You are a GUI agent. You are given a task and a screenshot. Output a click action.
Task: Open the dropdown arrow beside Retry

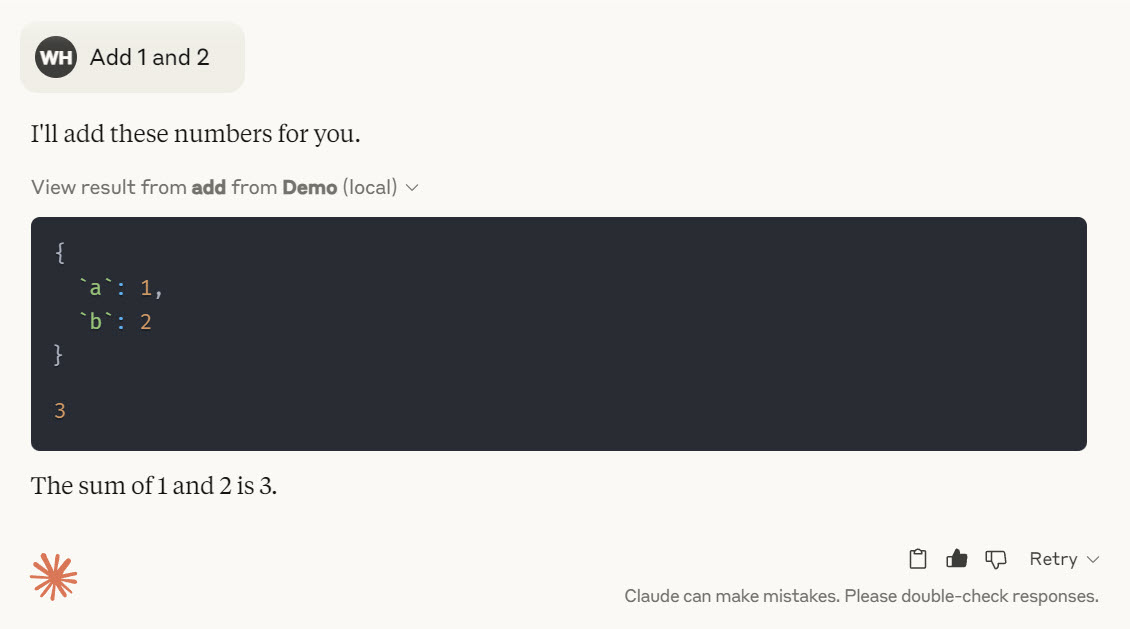coord(1093,560)
